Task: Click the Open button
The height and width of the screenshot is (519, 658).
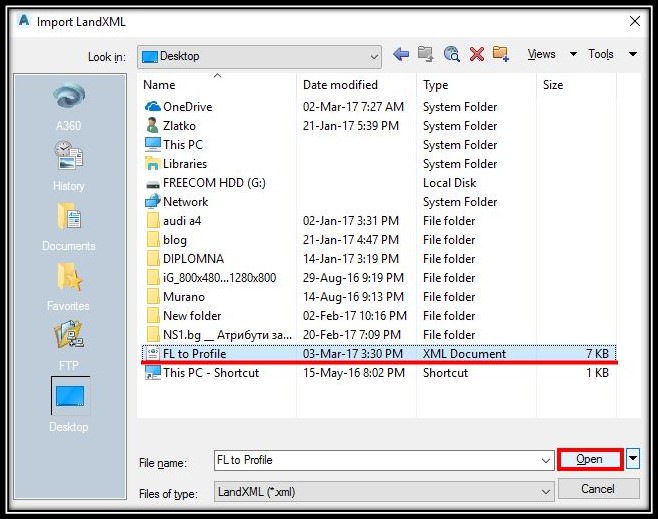Action: click(x=590, y=459)
